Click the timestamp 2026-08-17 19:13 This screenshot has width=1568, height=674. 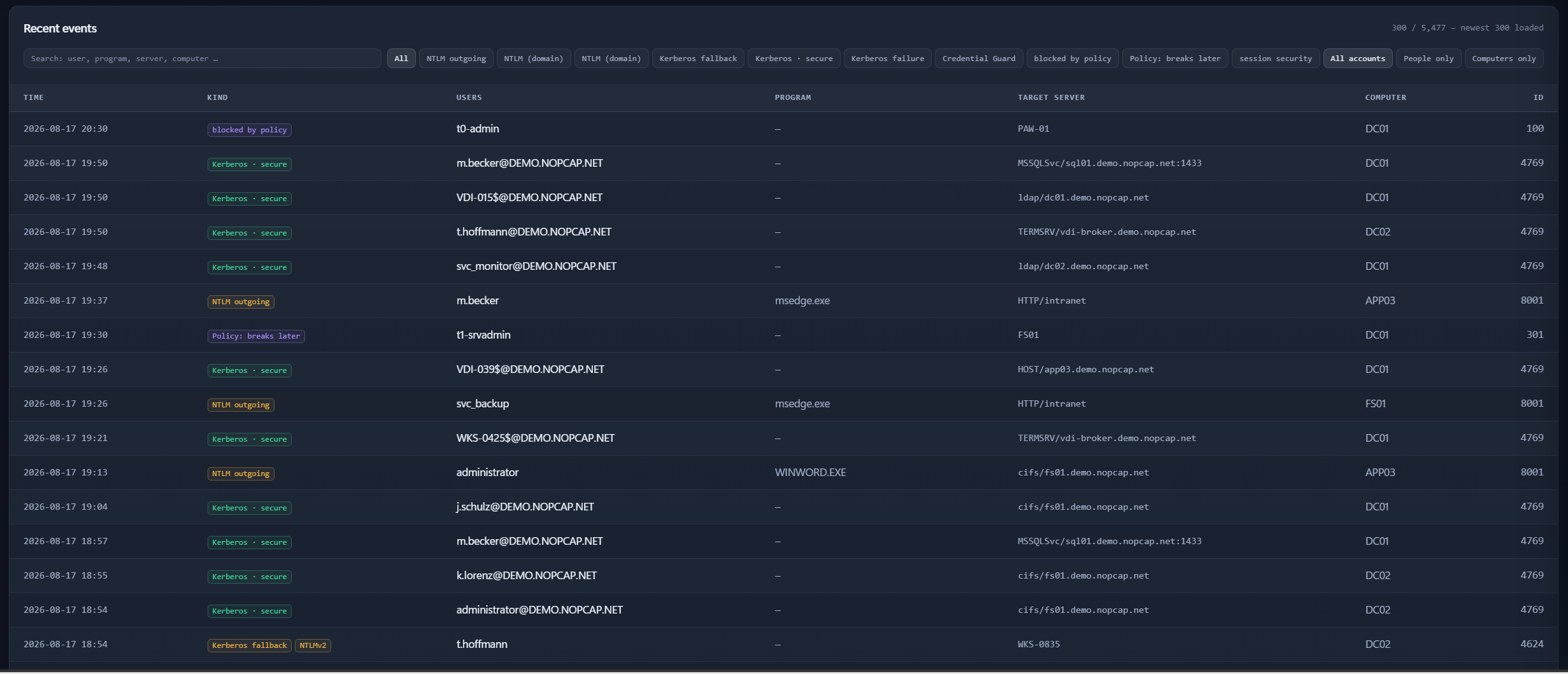pos(66,472)
